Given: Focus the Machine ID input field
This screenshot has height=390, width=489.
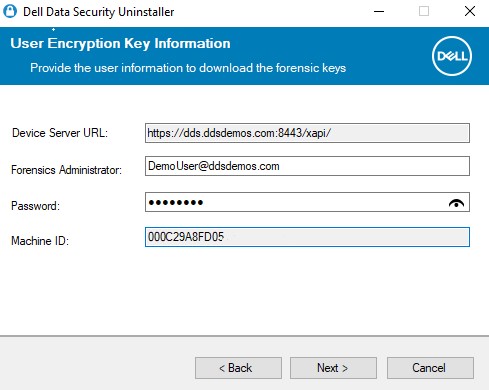Looking at the screenshot, I should 307,237.
